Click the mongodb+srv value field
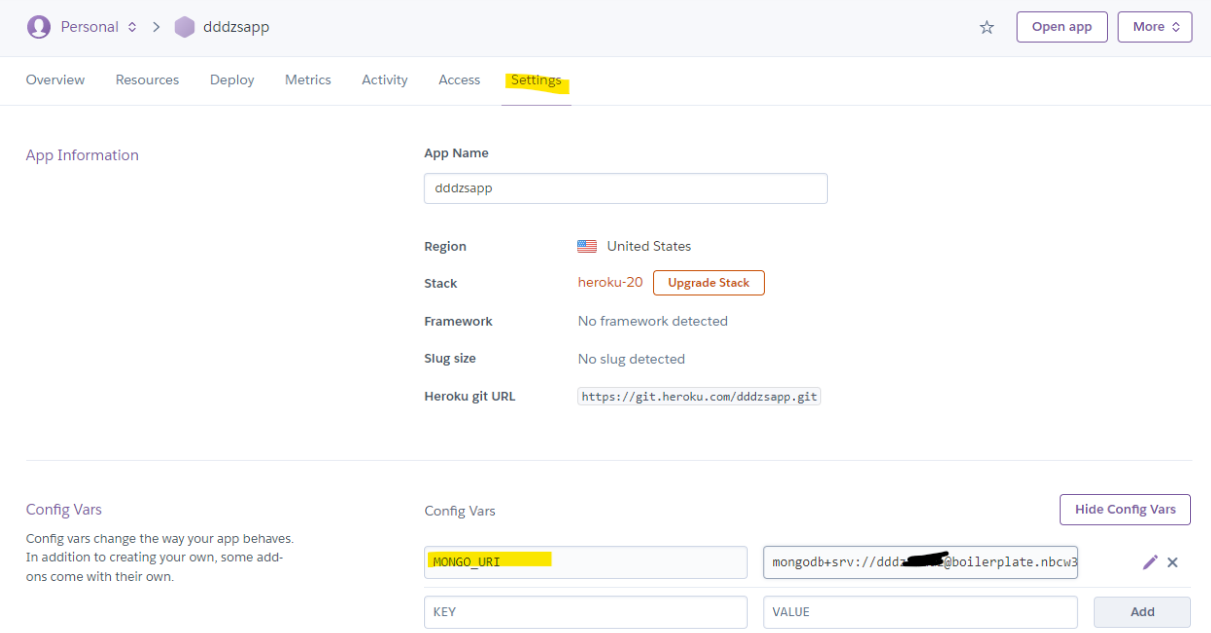The height and width of the screenshot is (633, 1211). [920, 562]
